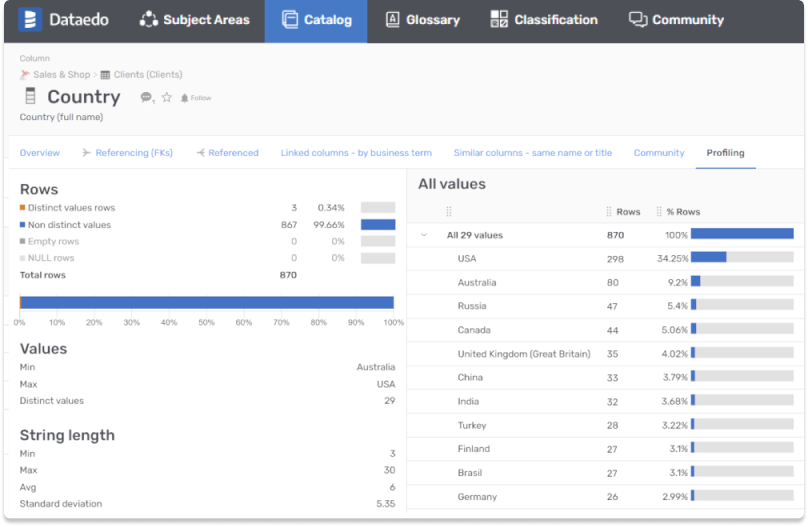
Task: Click the Classification grid icon
Action: 499,19
